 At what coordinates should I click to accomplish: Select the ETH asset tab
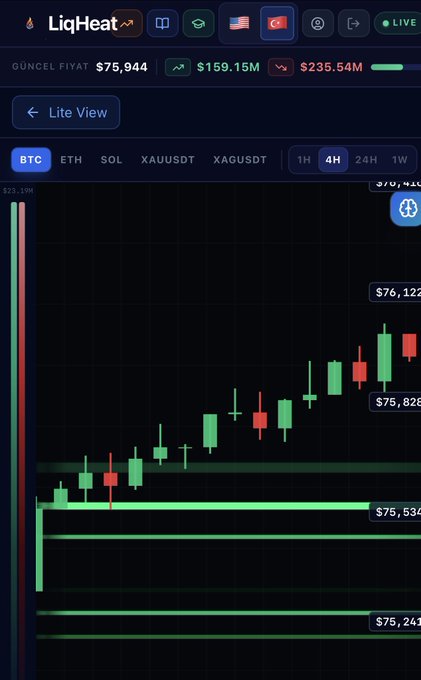click(x=71, y=160)
